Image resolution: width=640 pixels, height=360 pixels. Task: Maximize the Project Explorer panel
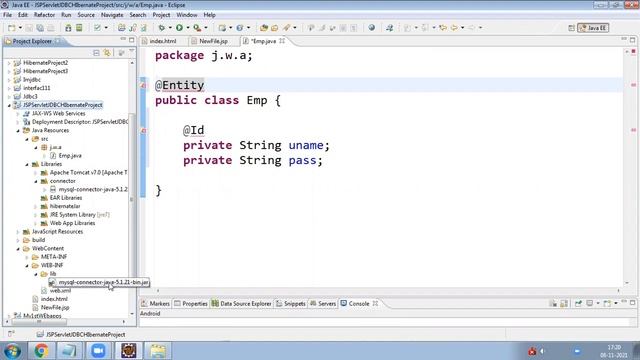(x=131, y=40)
